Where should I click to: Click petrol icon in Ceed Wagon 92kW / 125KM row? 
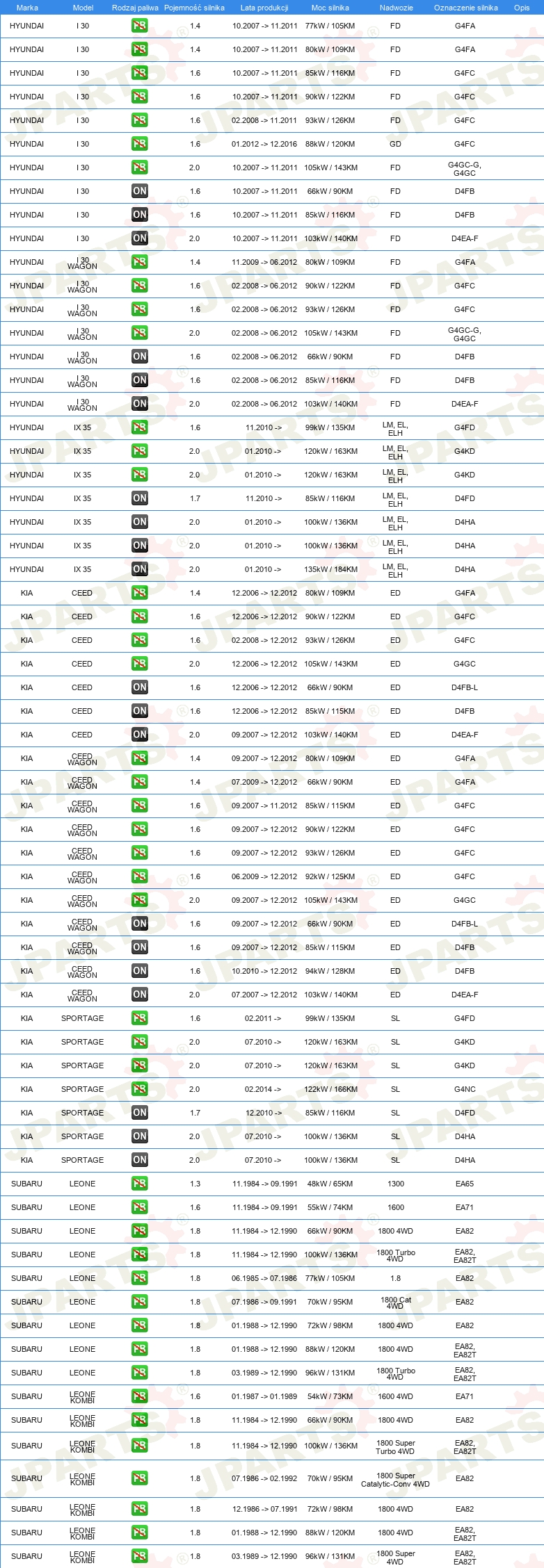[139, 876]
